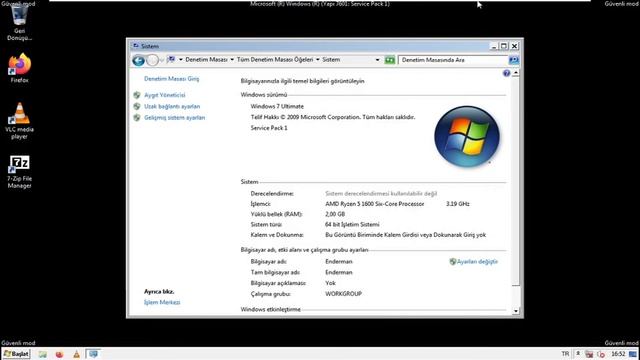Screen dimensions: 640x360
Task: Open the Gelişmiş sistem ayarları link
Action: click(x=174, y=118)
